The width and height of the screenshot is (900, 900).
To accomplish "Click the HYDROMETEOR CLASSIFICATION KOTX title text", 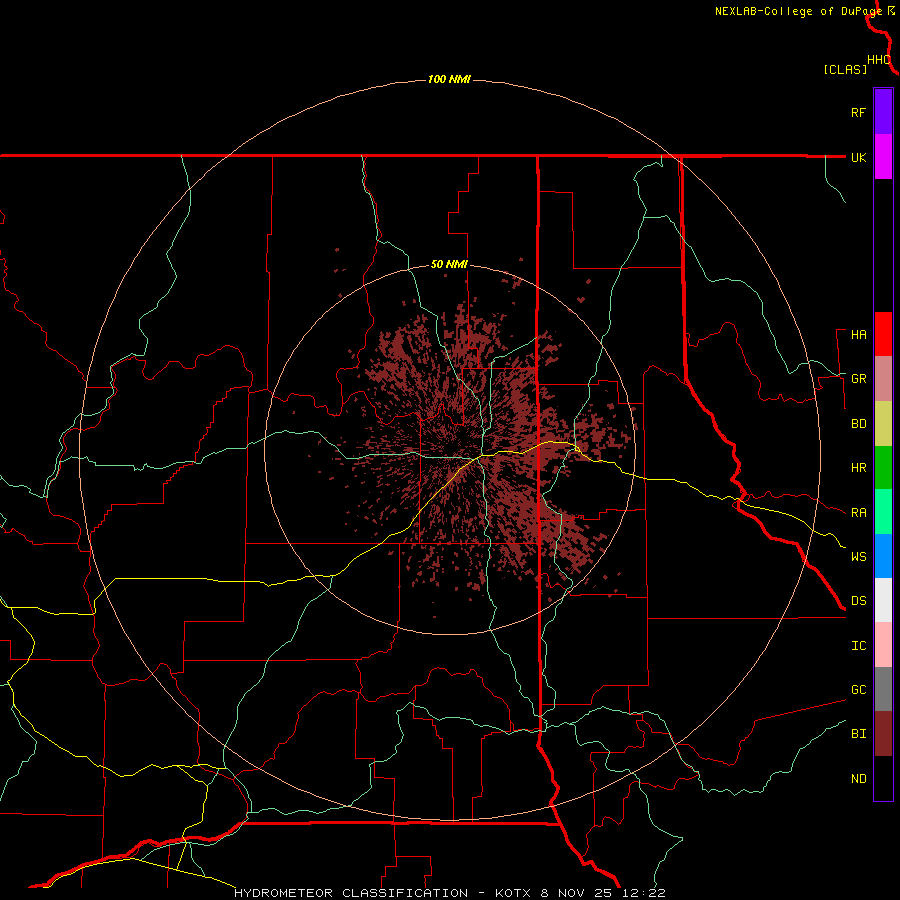I will (449, 893).
